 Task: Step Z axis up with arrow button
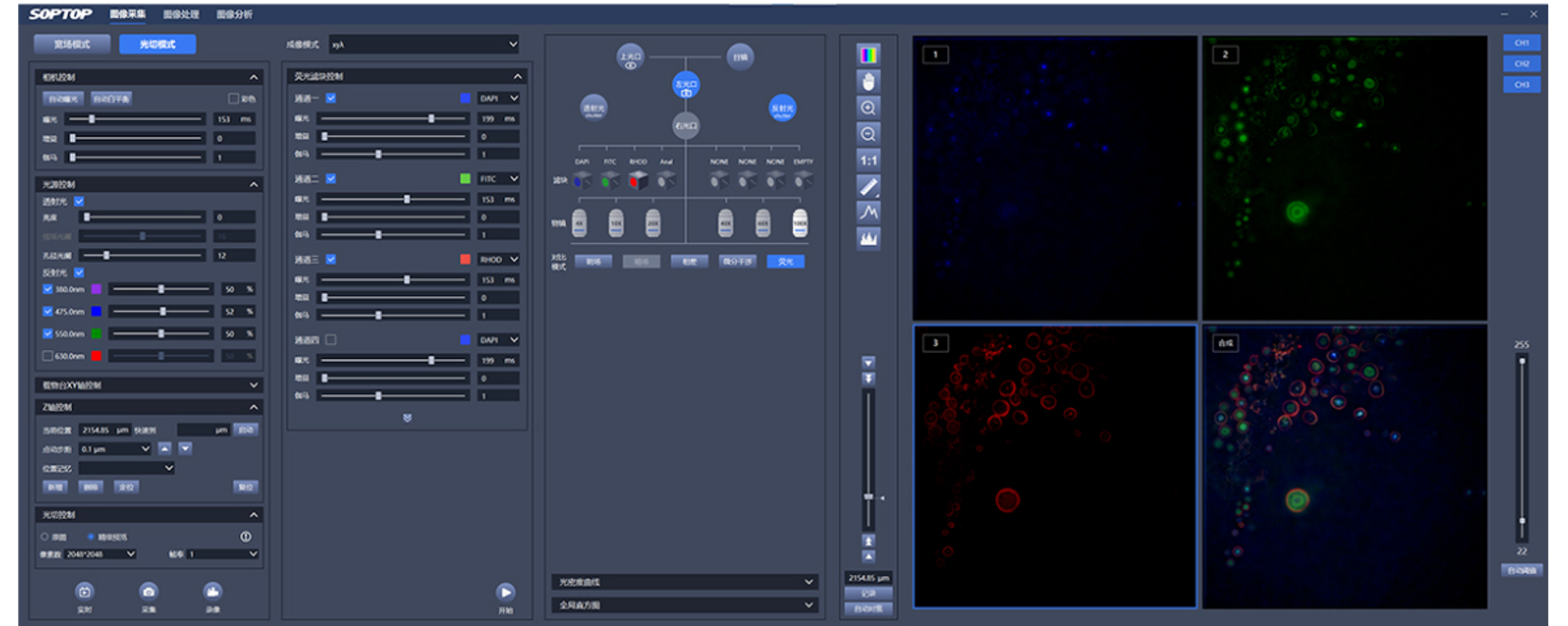point(164,448)
